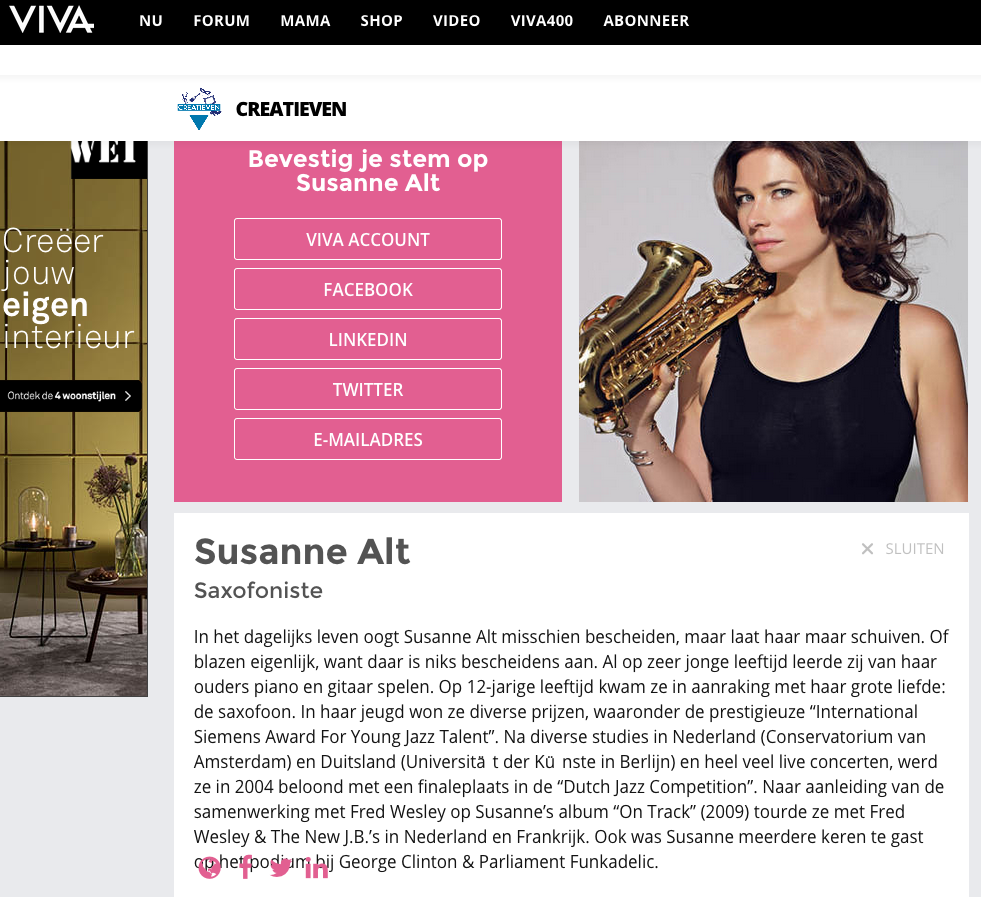This screenshot has height=897, width=981.
Task: Close the profile with SLUITEN
Action: coord(902,549)
